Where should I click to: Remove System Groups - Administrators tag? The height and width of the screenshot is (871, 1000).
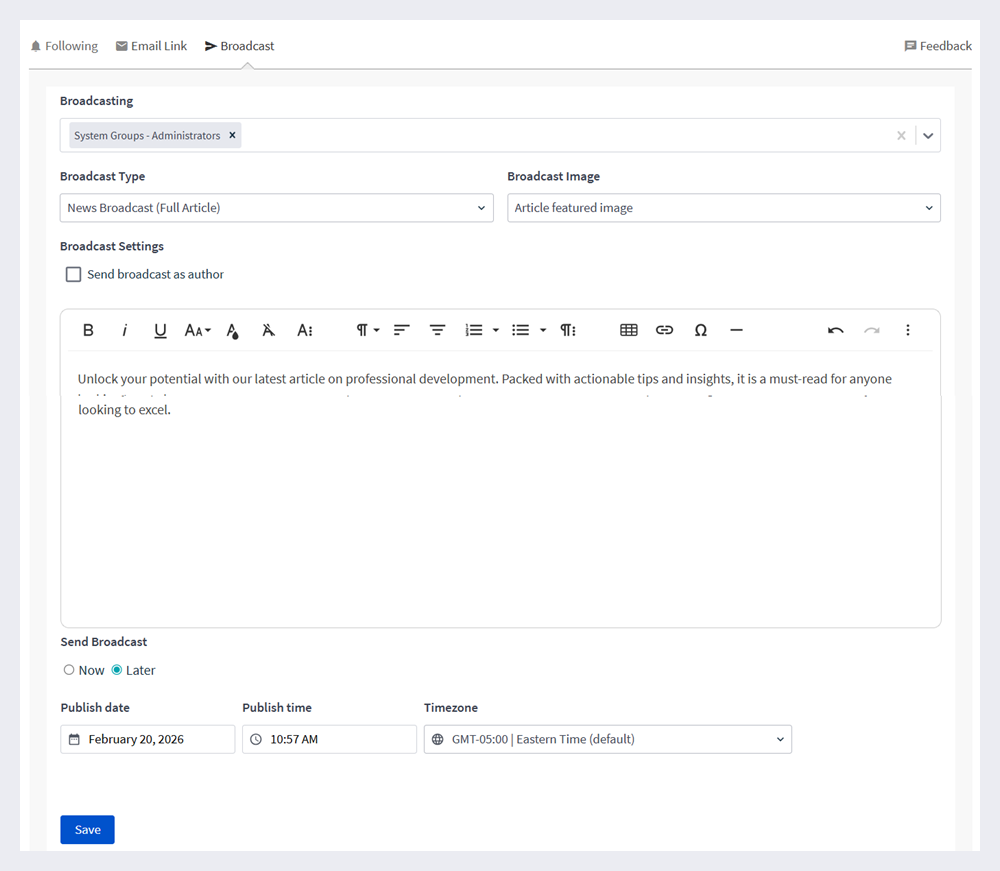click(x=232, y=135)
